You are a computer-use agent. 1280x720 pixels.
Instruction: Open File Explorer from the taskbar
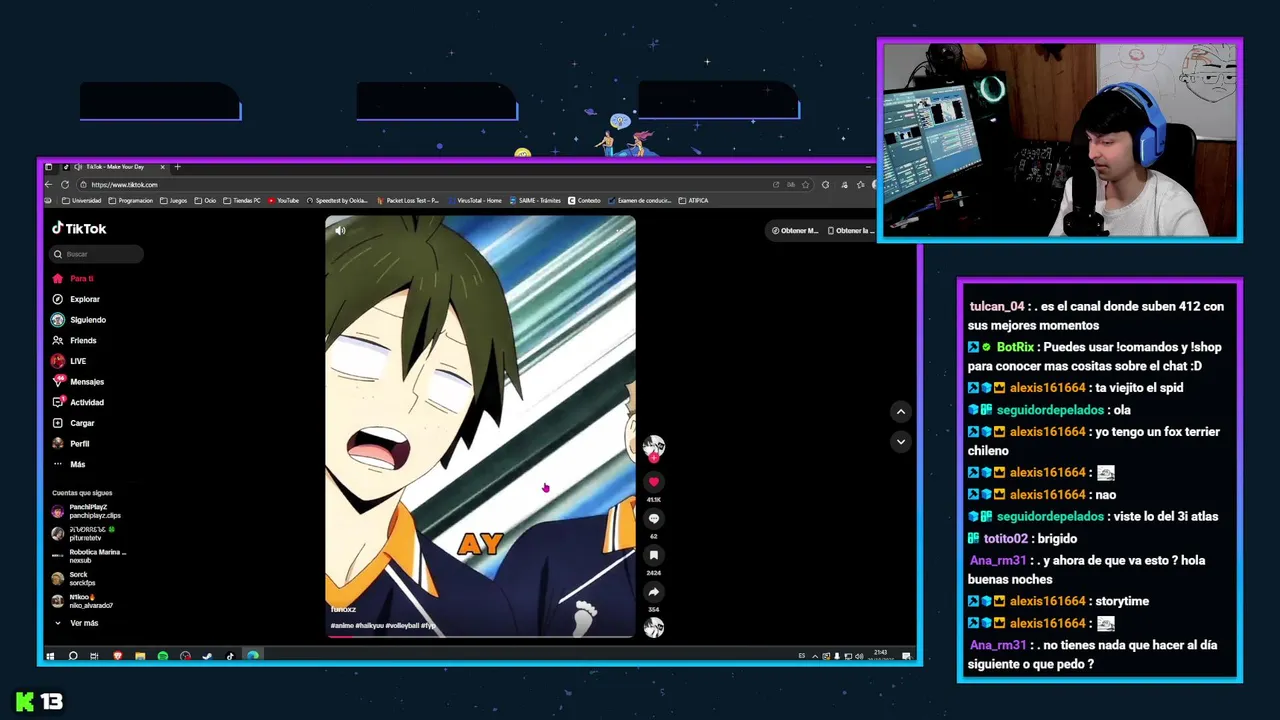(x=140, y=656)
